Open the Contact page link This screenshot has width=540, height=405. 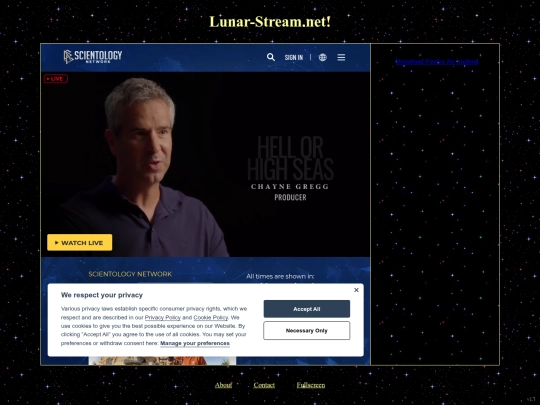tap(264, 385)
